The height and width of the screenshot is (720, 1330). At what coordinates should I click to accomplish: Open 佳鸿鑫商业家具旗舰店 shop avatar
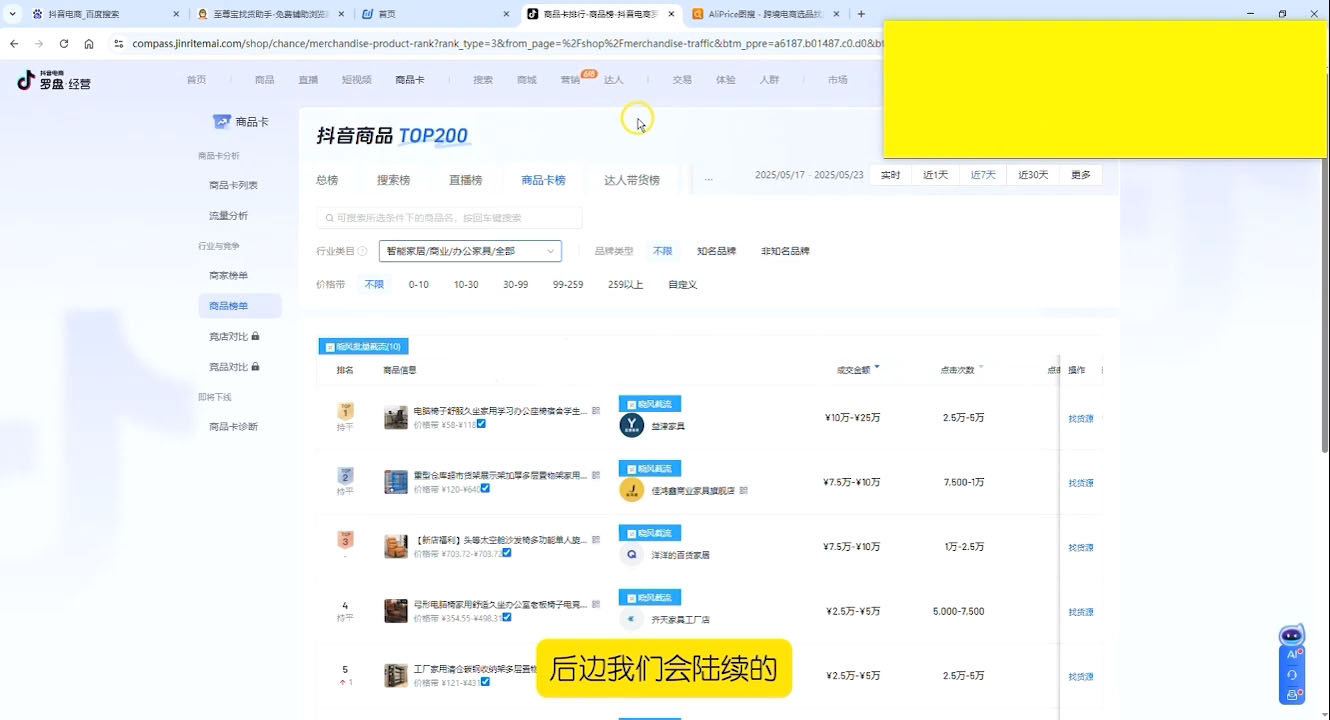tap(632, 490)
